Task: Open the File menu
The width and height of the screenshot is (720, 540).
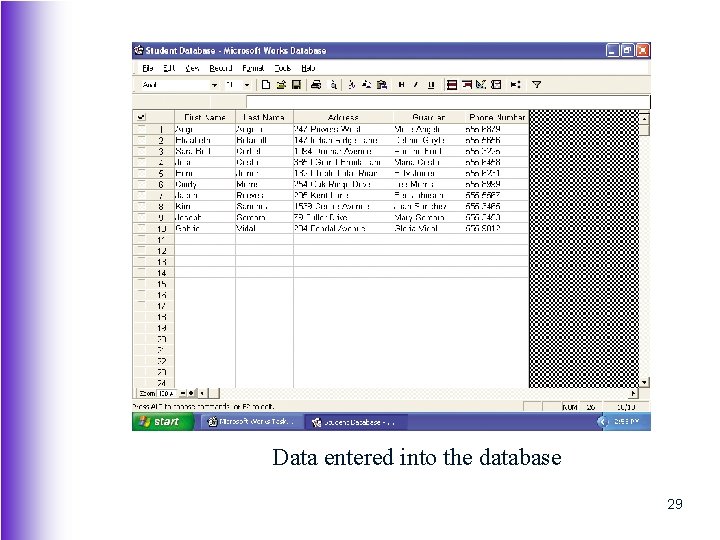Action: pos(147,68)
